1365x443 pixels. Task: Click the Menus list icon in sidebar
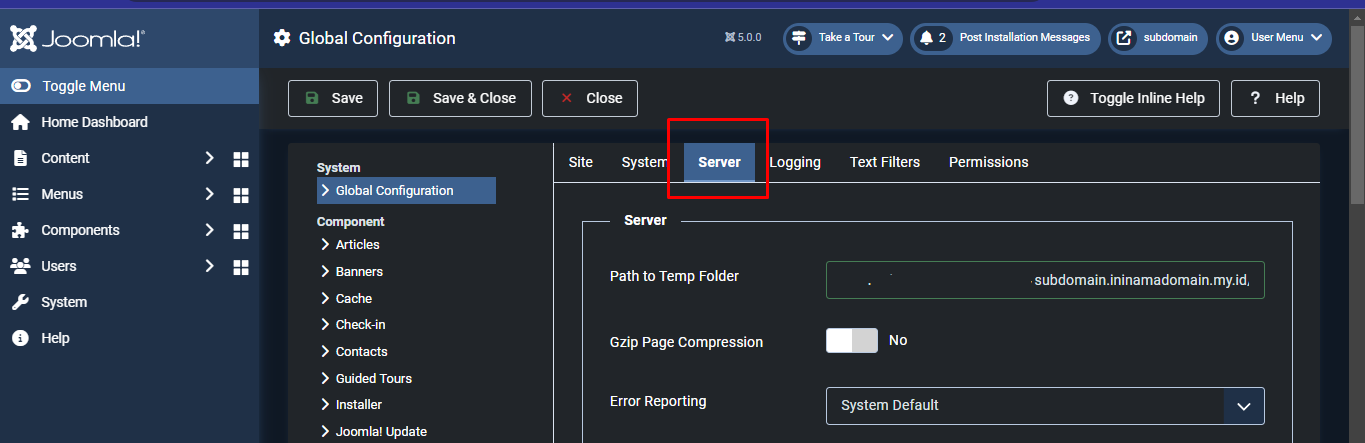pyautogui.click(x=20, y=194)
